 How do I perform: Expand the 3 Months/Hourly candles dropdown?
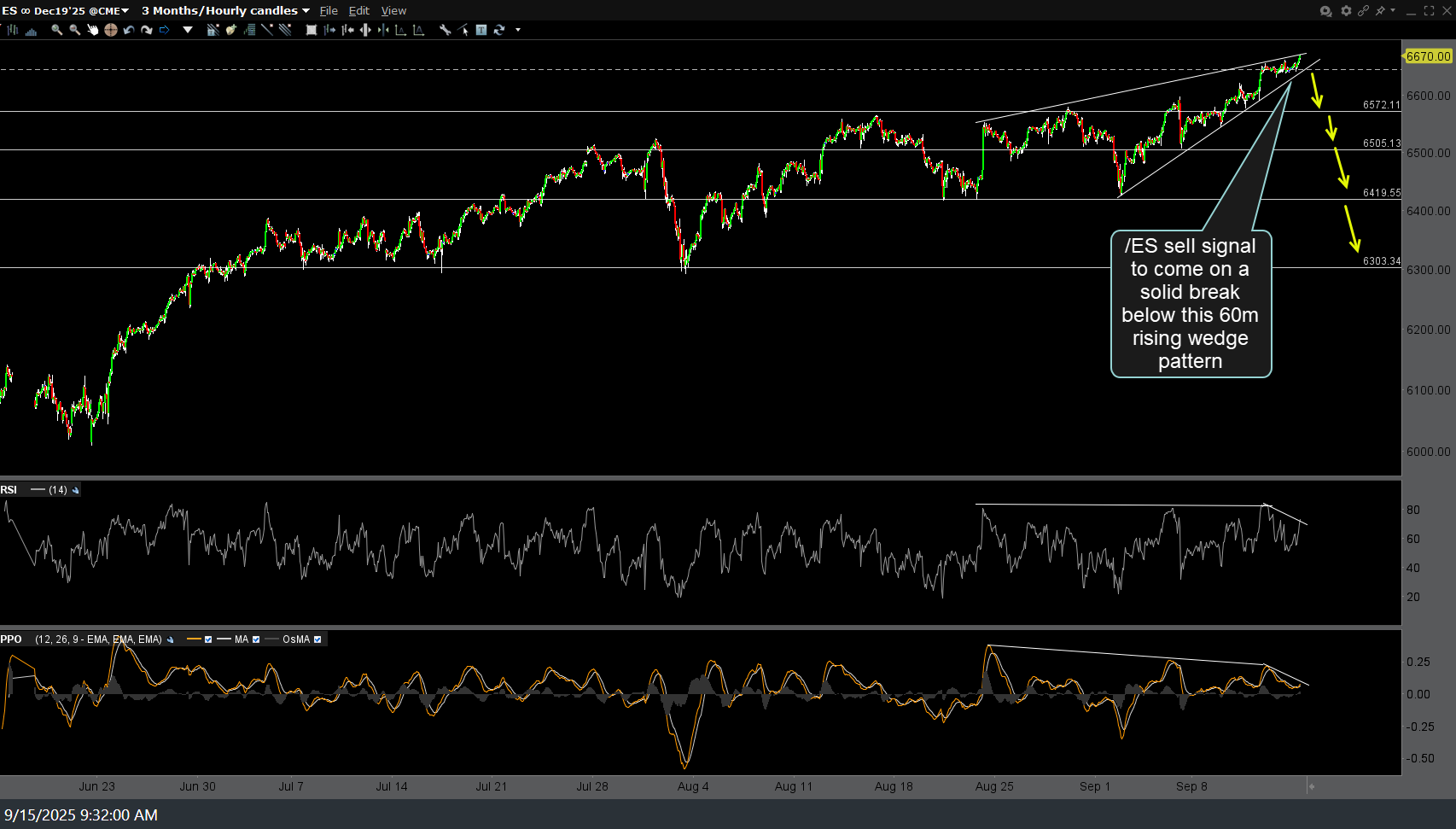click(225, 10)
